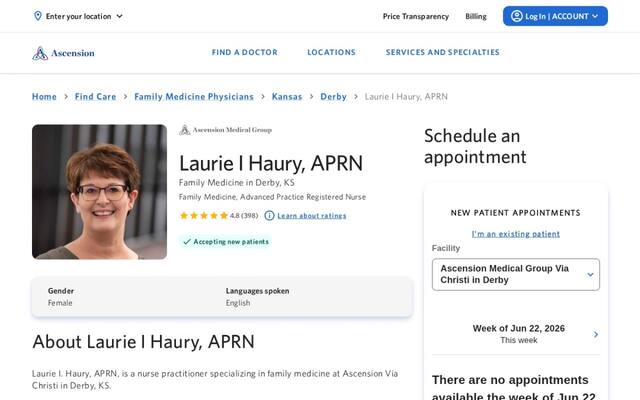
Task: Open the Locations menu
Action: [x=331, y=52]
